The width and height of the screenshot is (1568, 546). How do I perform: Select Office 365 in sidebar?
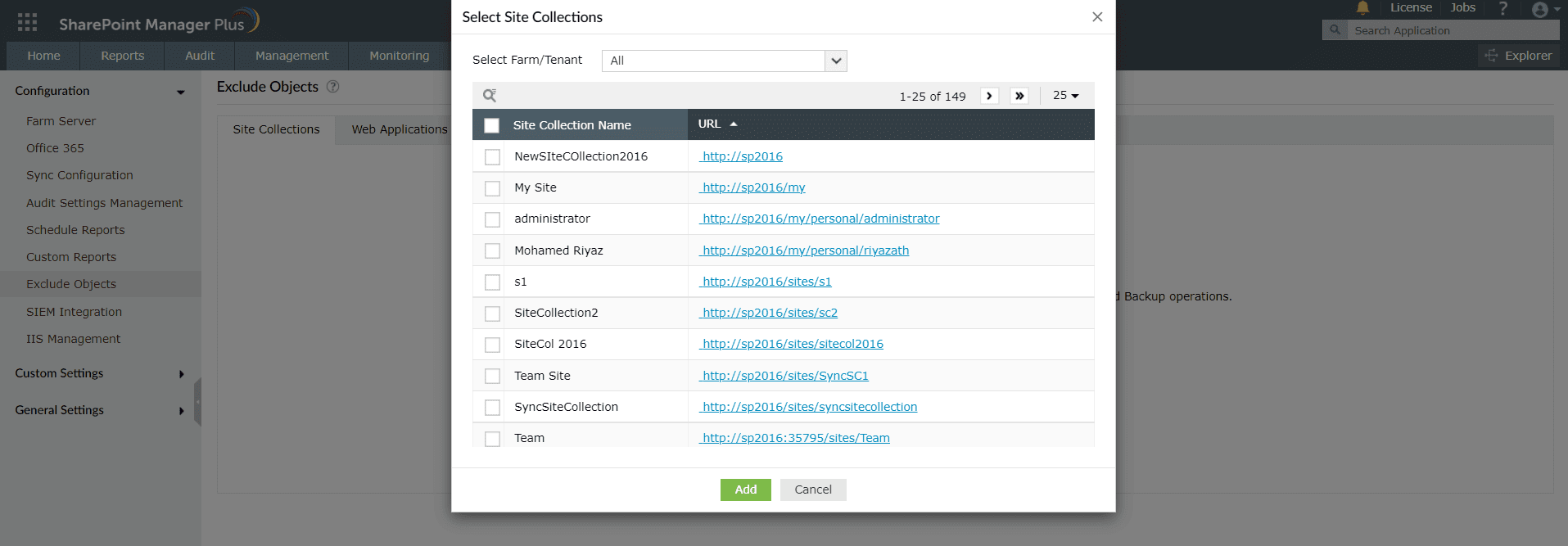[x=55, y=148]
